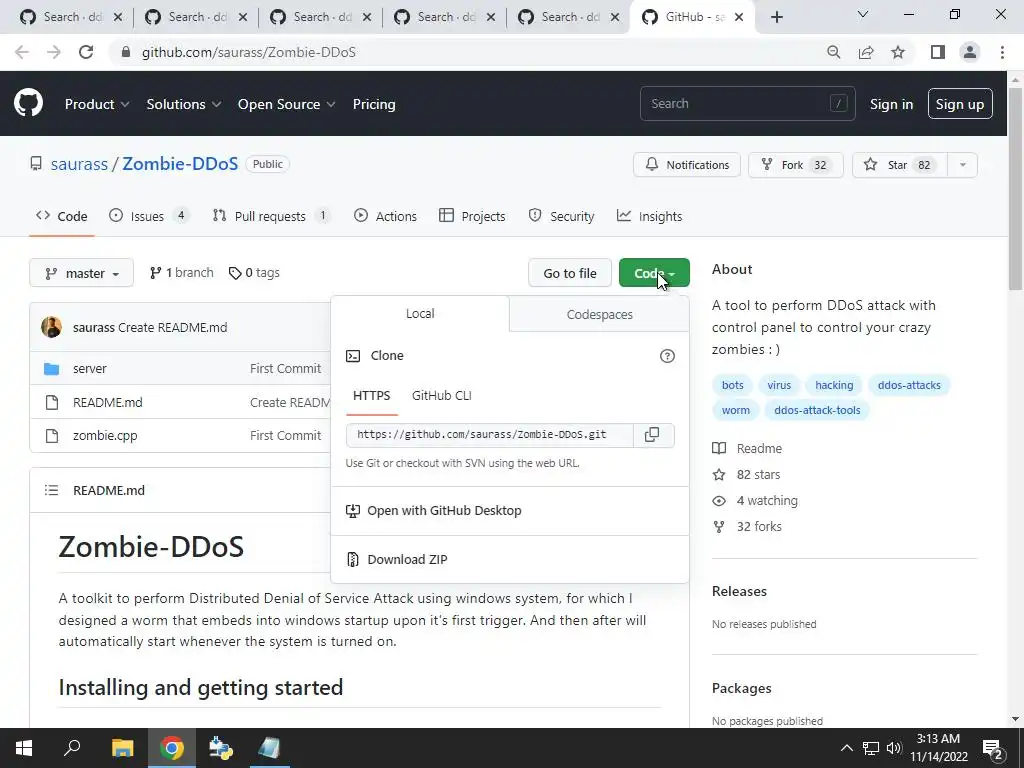Expand the Solutions menu

[184, 104]
